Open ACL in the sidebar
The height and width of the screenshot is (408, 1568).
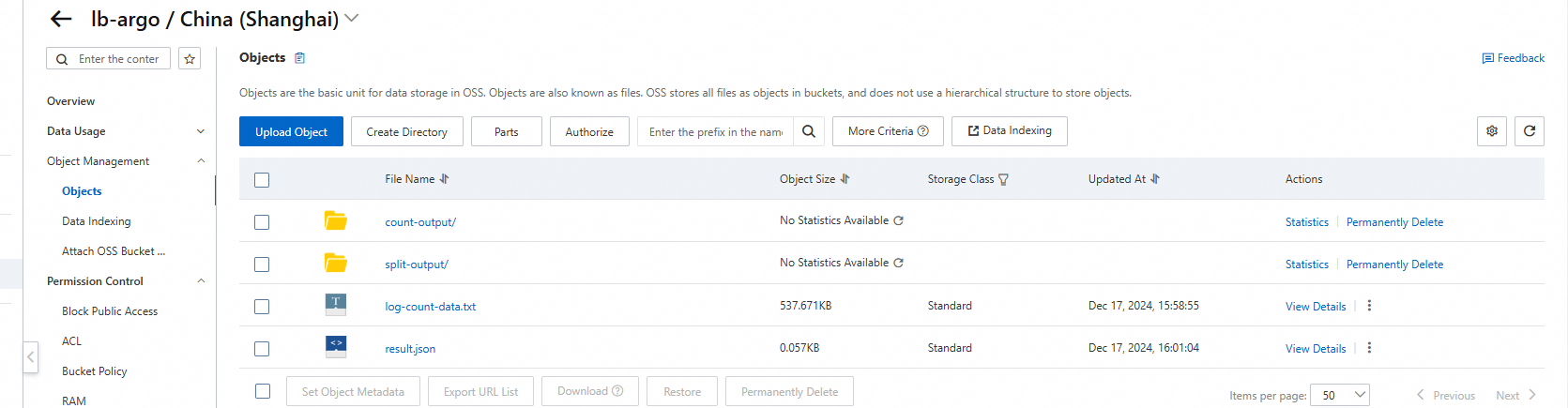pyautogui.click(x=71, y=341)
